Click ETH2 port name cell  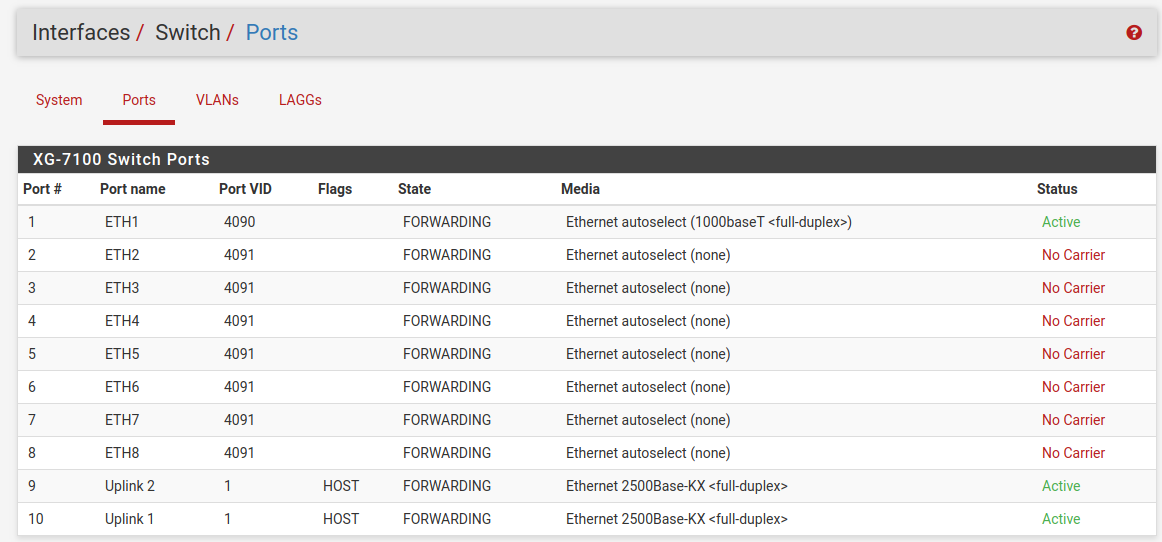tap(122, 255)
